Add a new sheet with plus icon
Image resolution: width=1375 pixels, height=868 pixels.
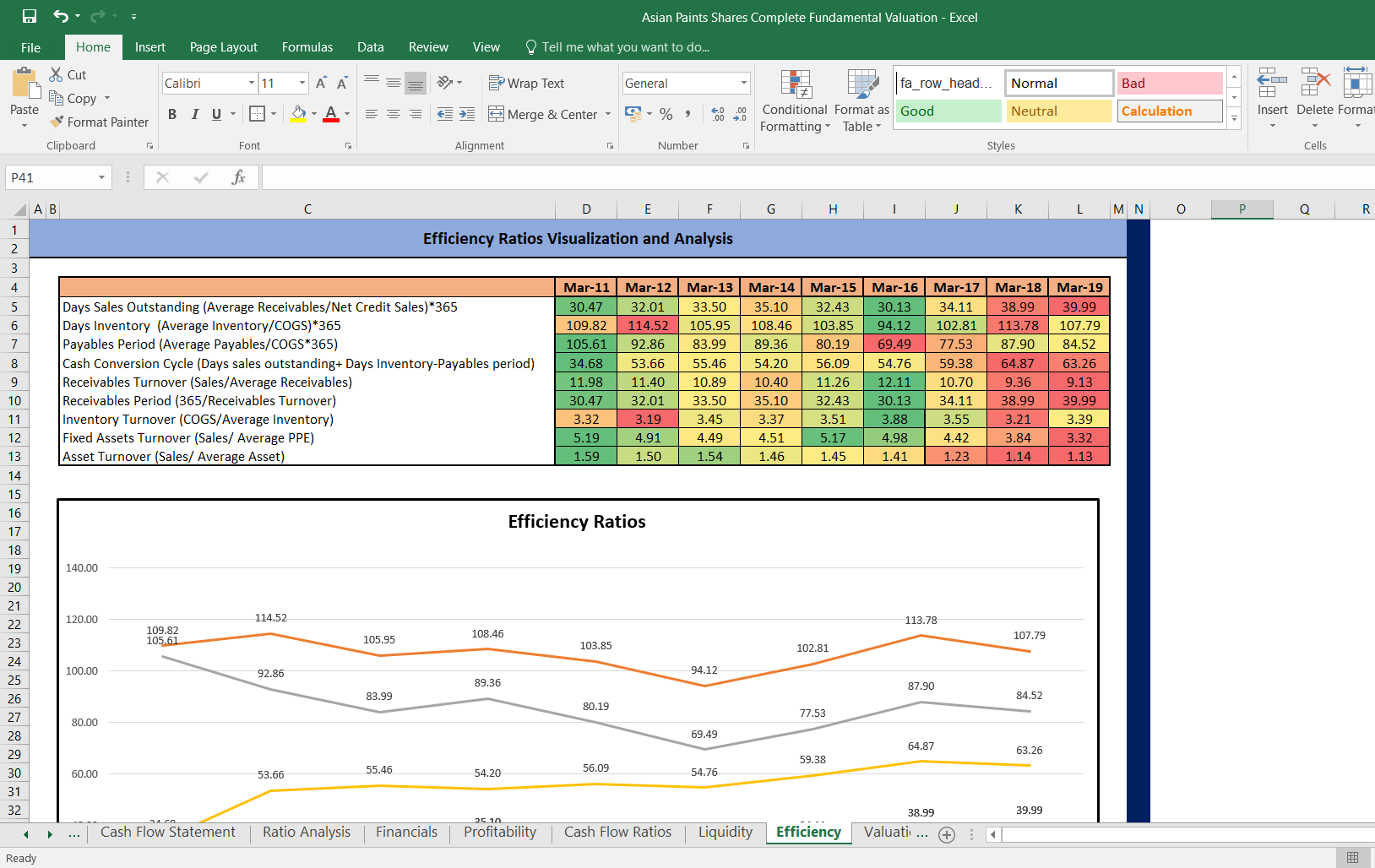tap(947, 834)
